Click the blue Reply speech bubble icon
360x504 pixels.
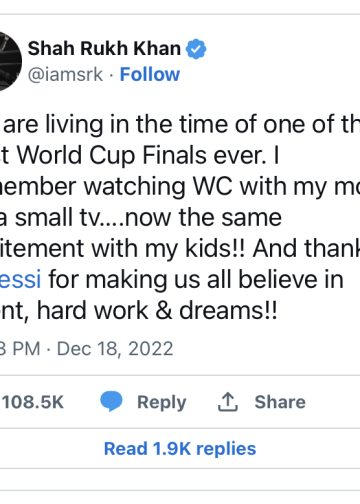111,402
